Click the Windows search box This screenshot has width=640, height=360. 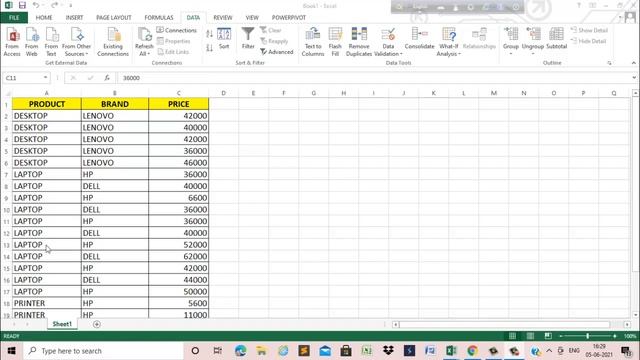click(103, 351)
